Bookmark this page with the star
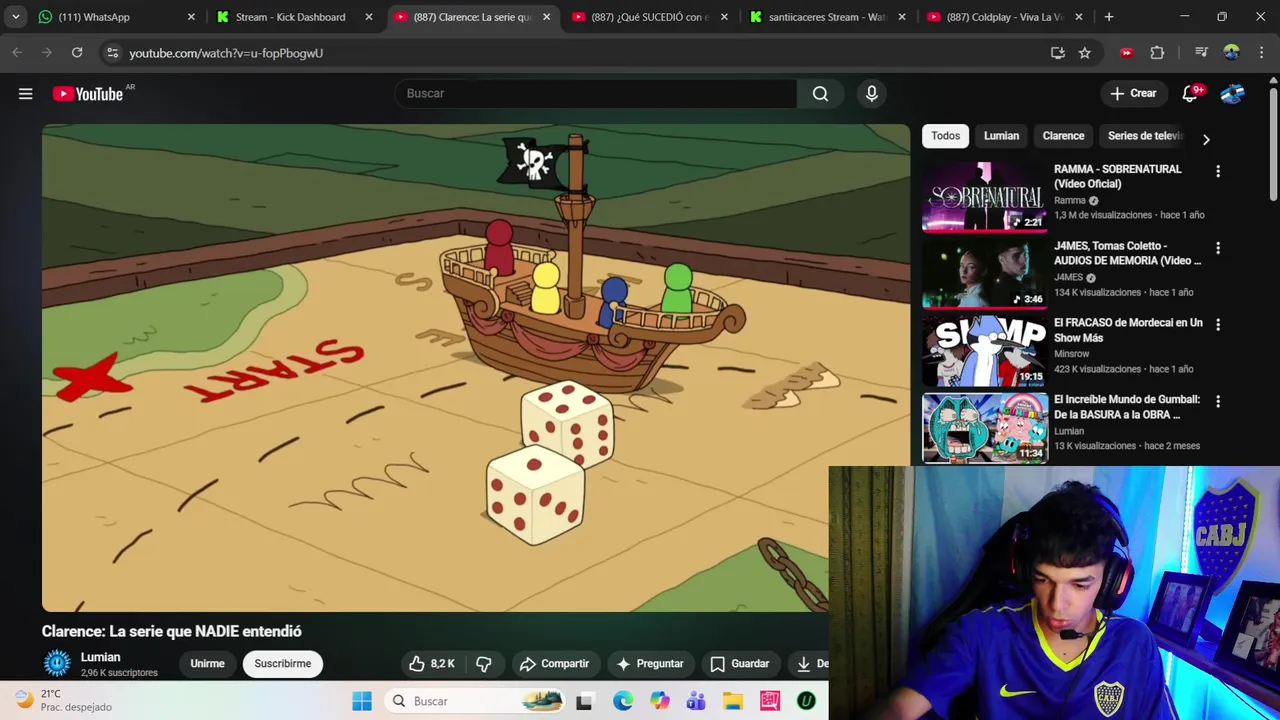Viewport: 1280px width, 720px height. (x=1085, y=53)
